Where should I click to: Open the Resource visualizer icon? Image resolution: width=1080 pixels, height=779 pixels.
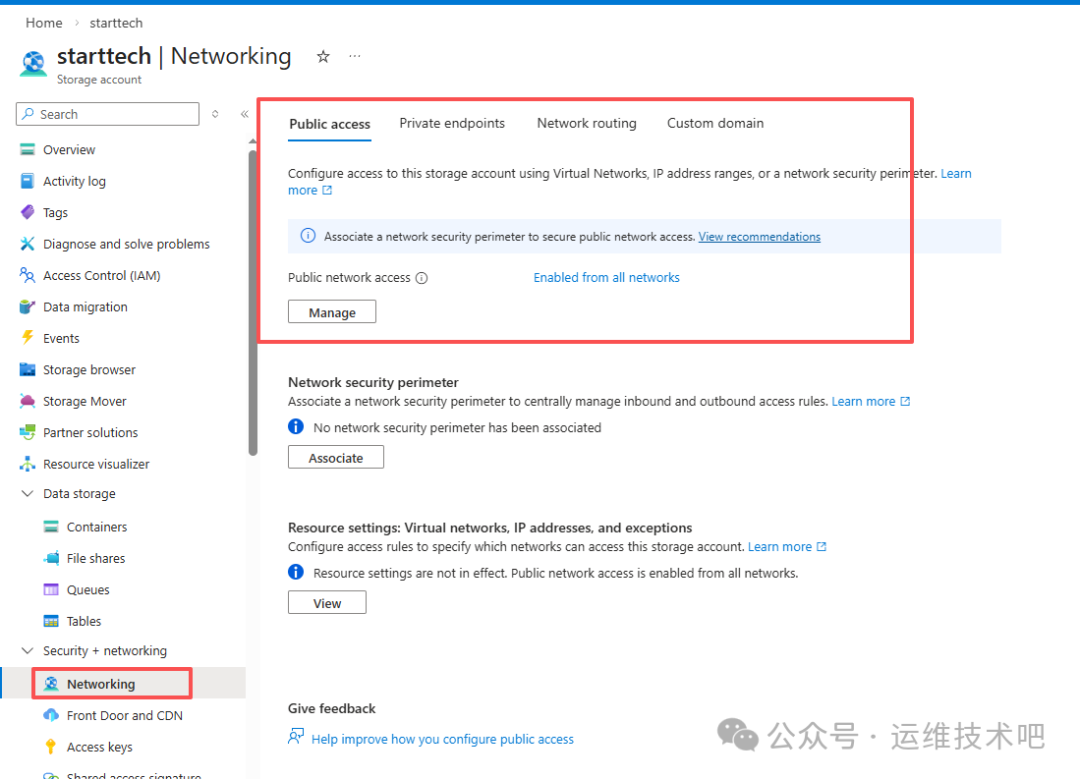tap(28, 464)
